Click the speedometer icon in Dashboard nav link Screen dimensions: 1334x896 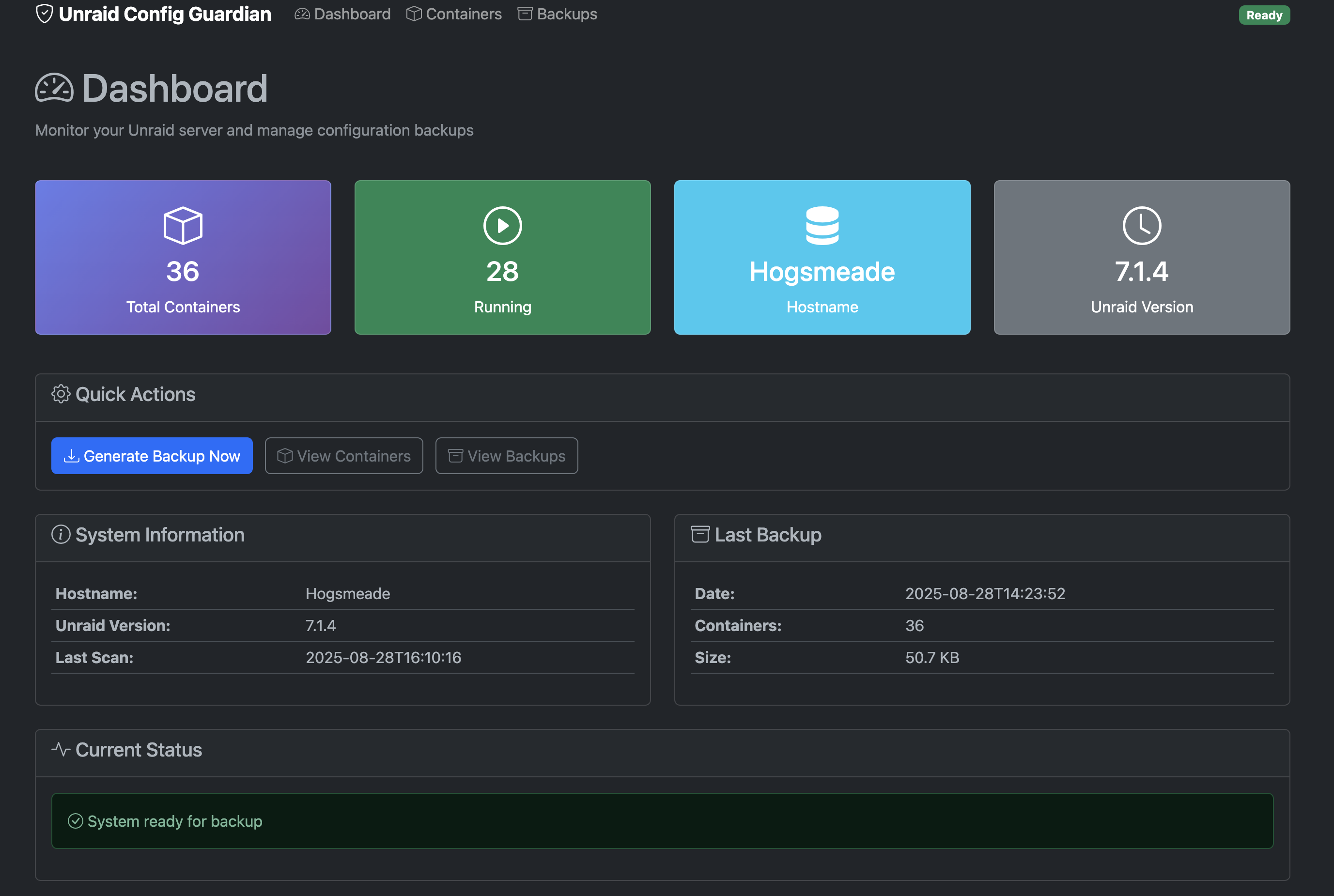point(302,14)
